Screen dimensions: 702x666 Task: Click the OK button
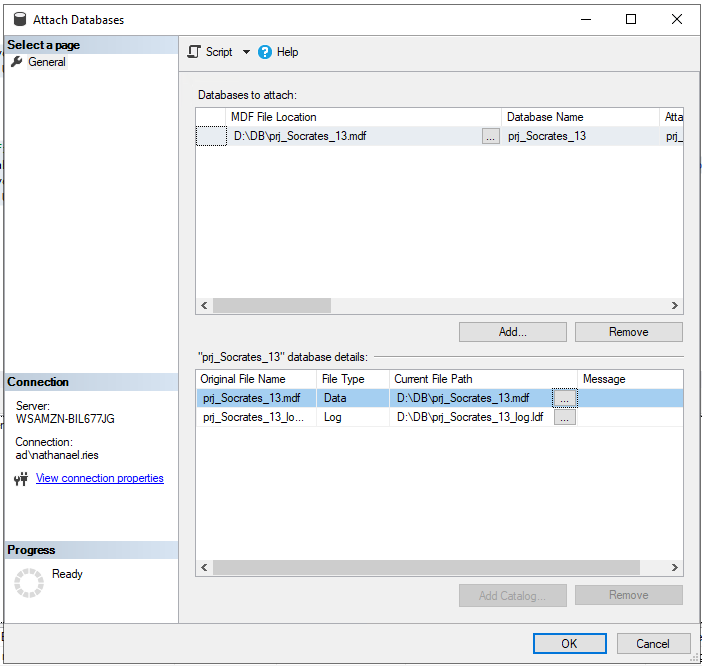coord(569,644)
